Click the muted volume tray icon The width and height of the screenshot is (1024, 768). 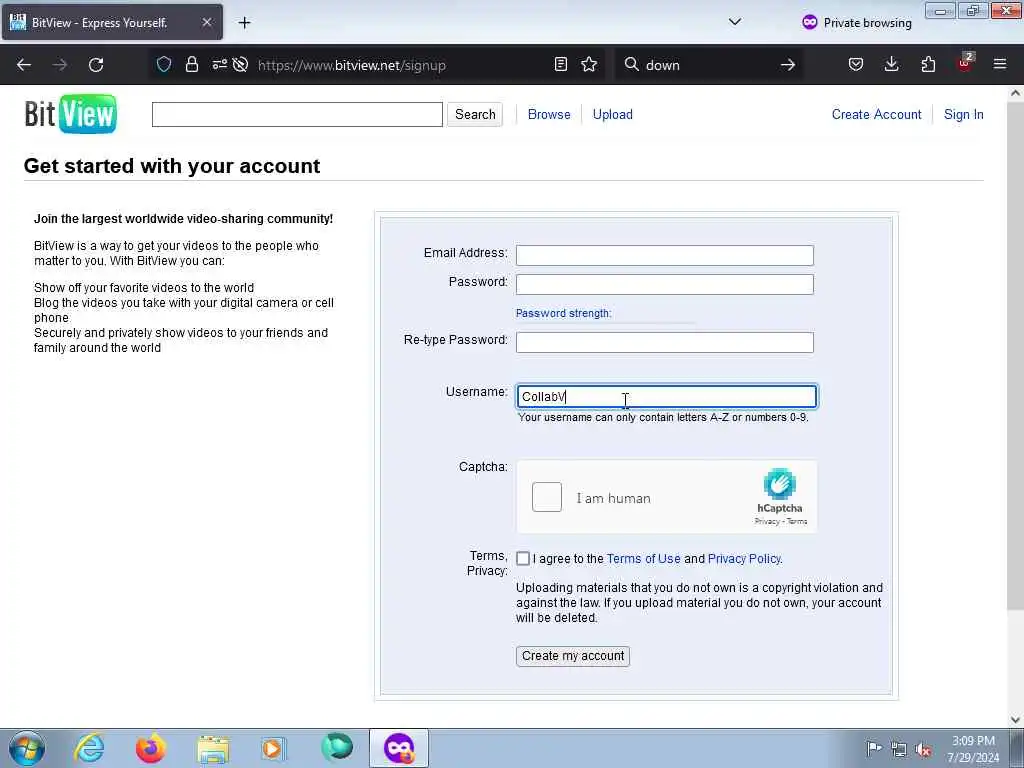(923, 749)
